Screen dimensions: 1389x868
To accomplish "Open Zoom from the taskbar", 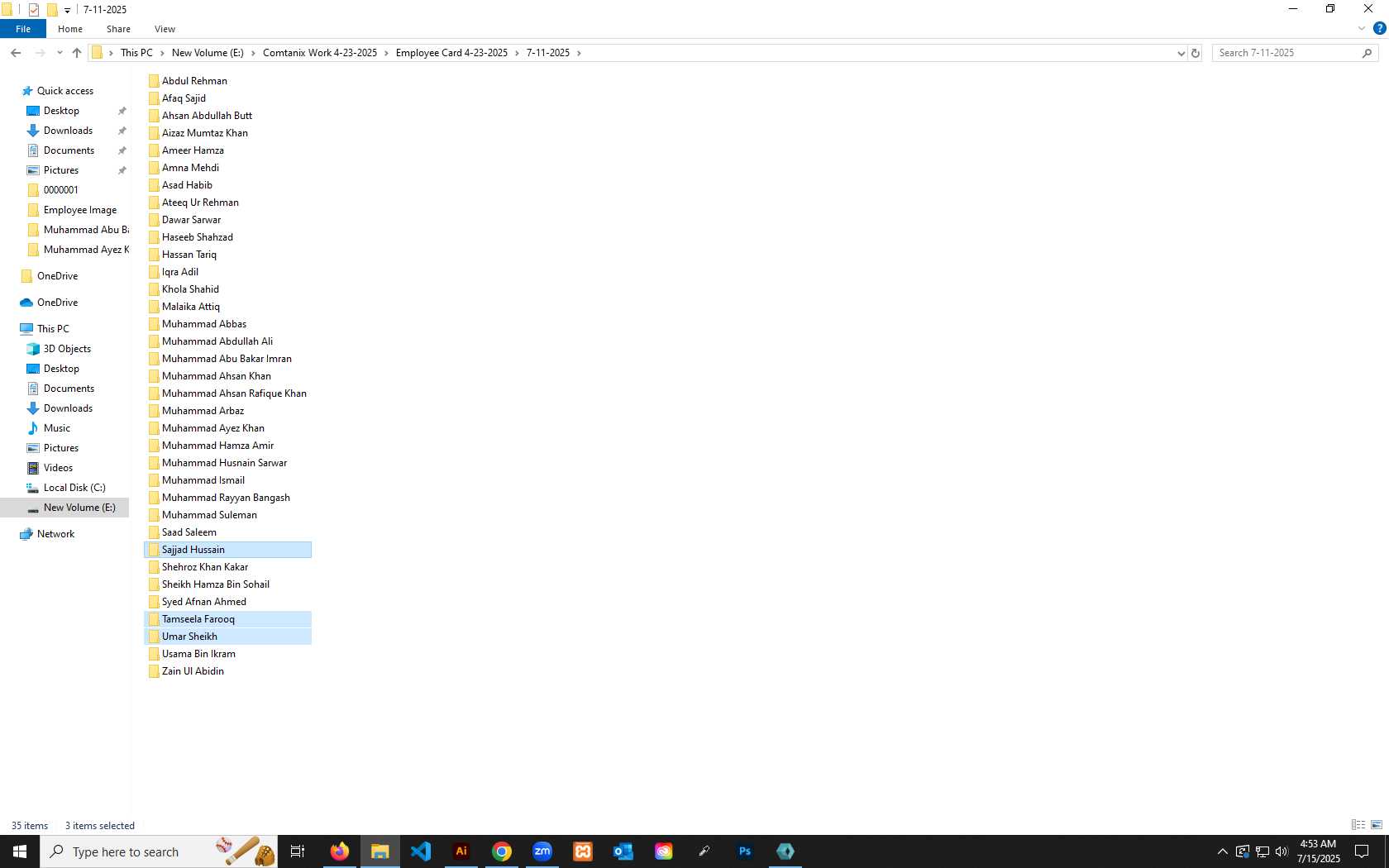I will [x=542, y=851].
